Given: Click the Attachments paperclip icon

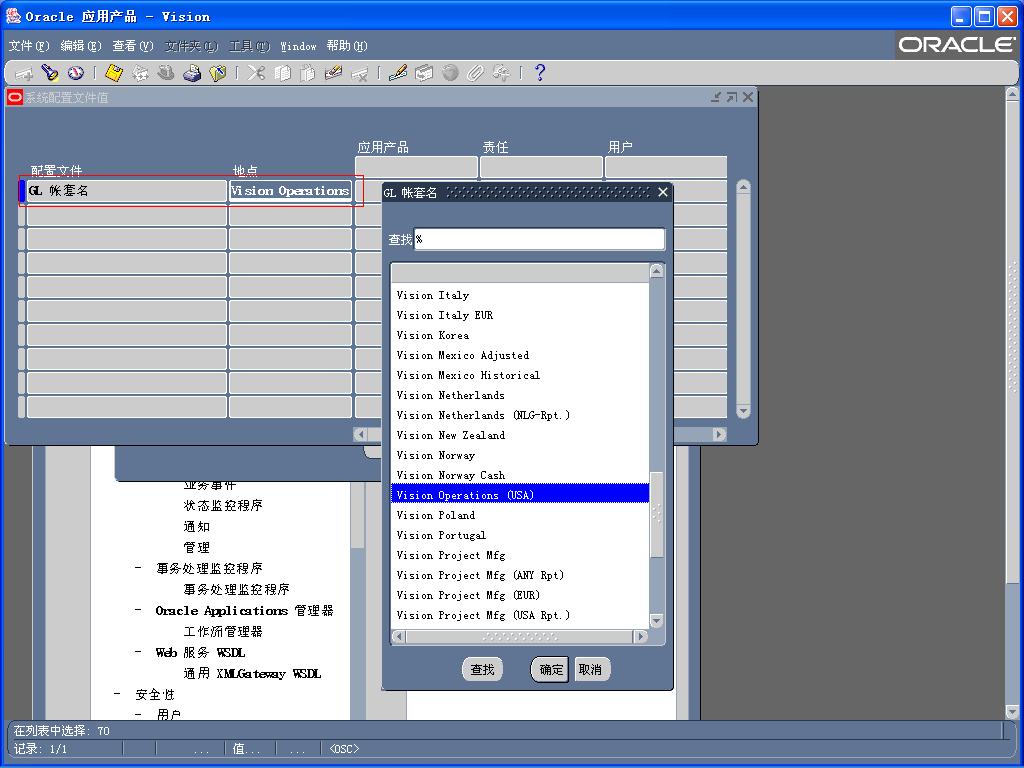Looking at the screenshot, I should pyautogui.click(x=475, y=73).
